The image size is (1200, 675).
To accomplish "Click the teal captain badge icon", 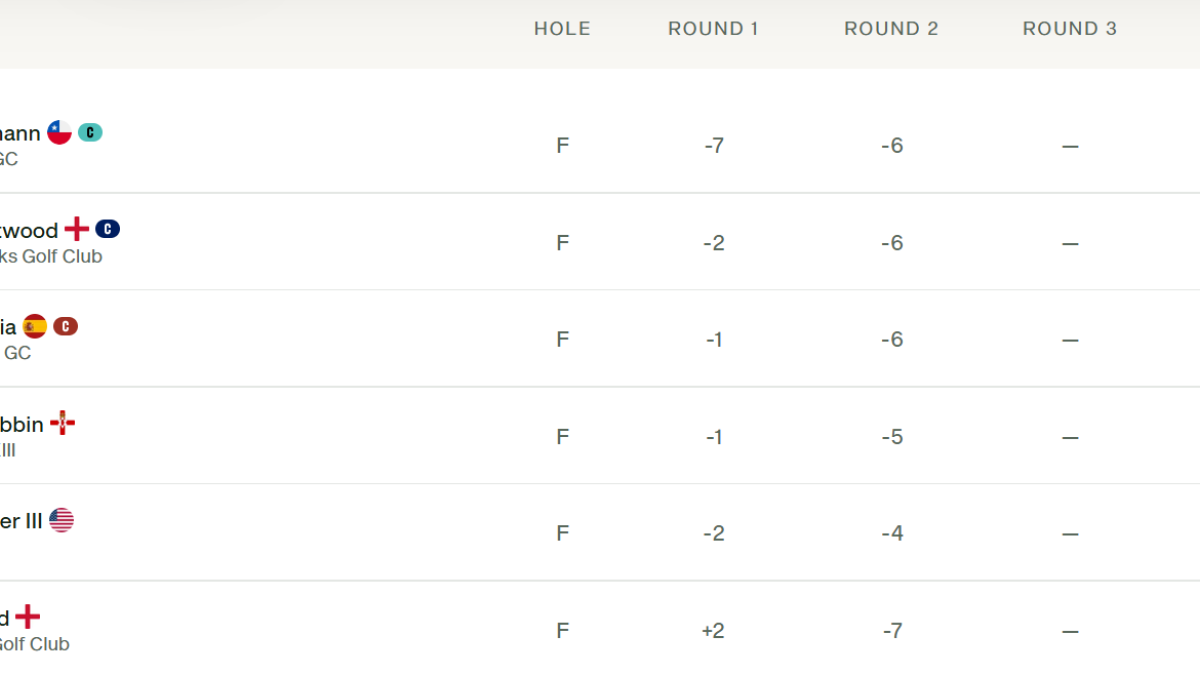I will click(x=90, y=132).
